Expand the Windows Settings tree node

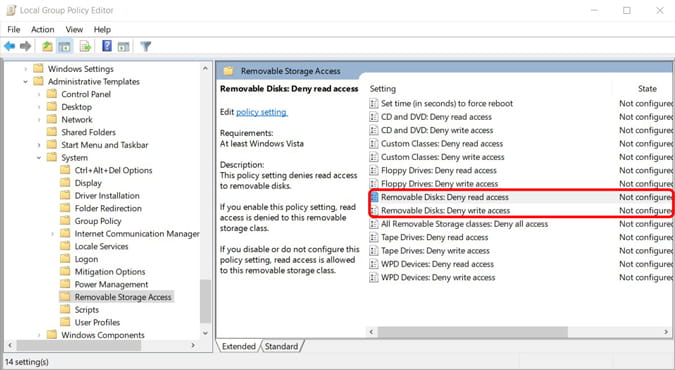[x=25, y=69]
